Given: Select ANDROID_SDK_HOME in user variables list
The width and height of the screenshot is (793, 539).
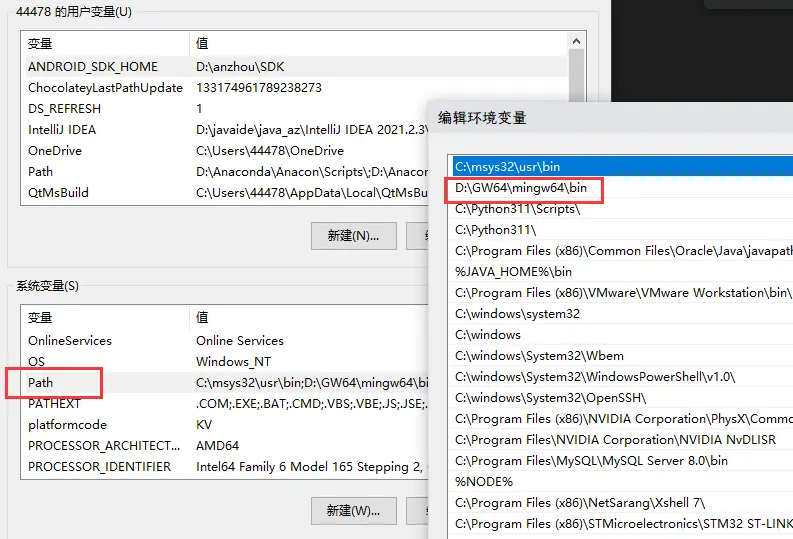Looking at the screenshot, I should [93, 66].
